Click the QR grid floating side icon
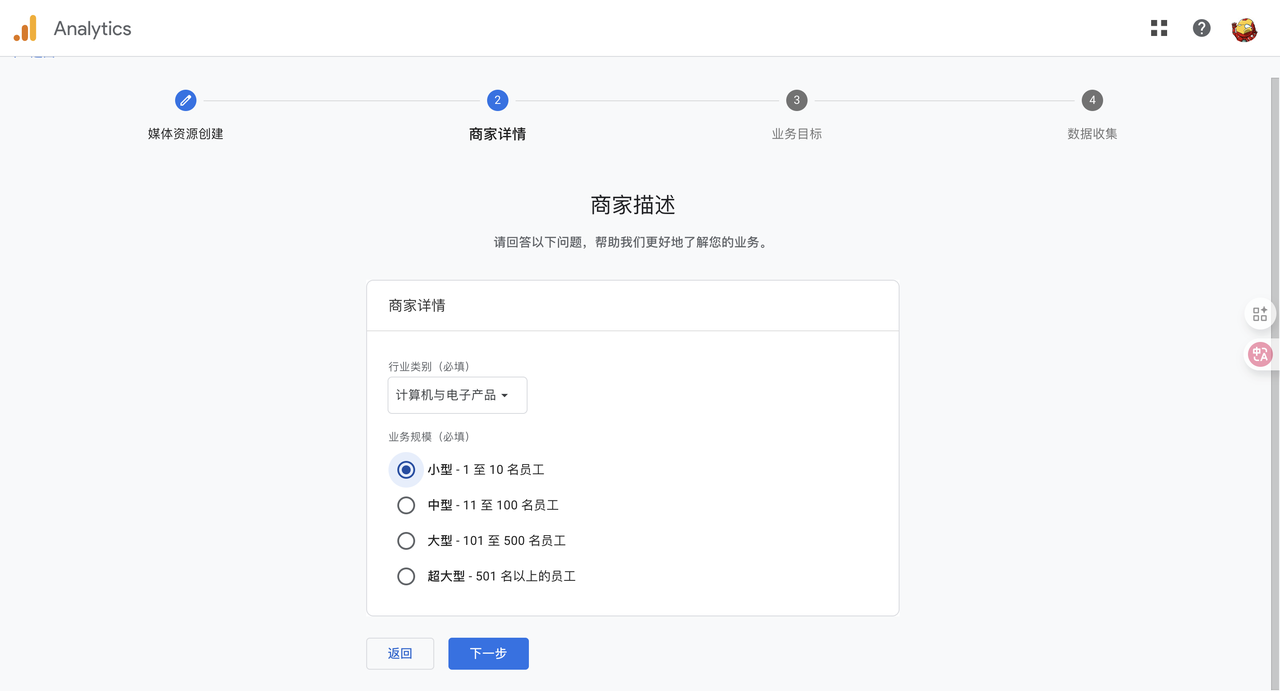Viewport: 1280px width, 691px height. (x=1260, y=314)
